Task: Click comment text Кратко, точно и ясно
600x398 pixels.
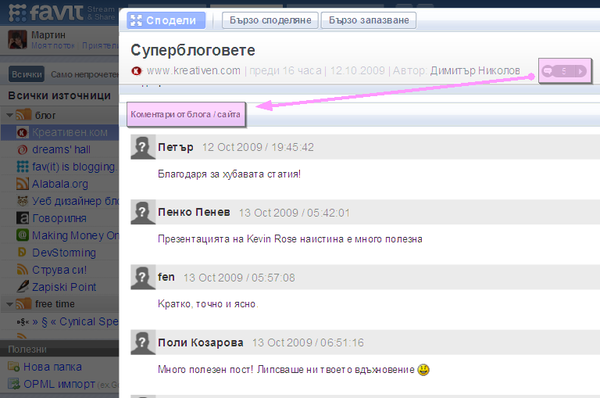Action: [x=208, y=304]
